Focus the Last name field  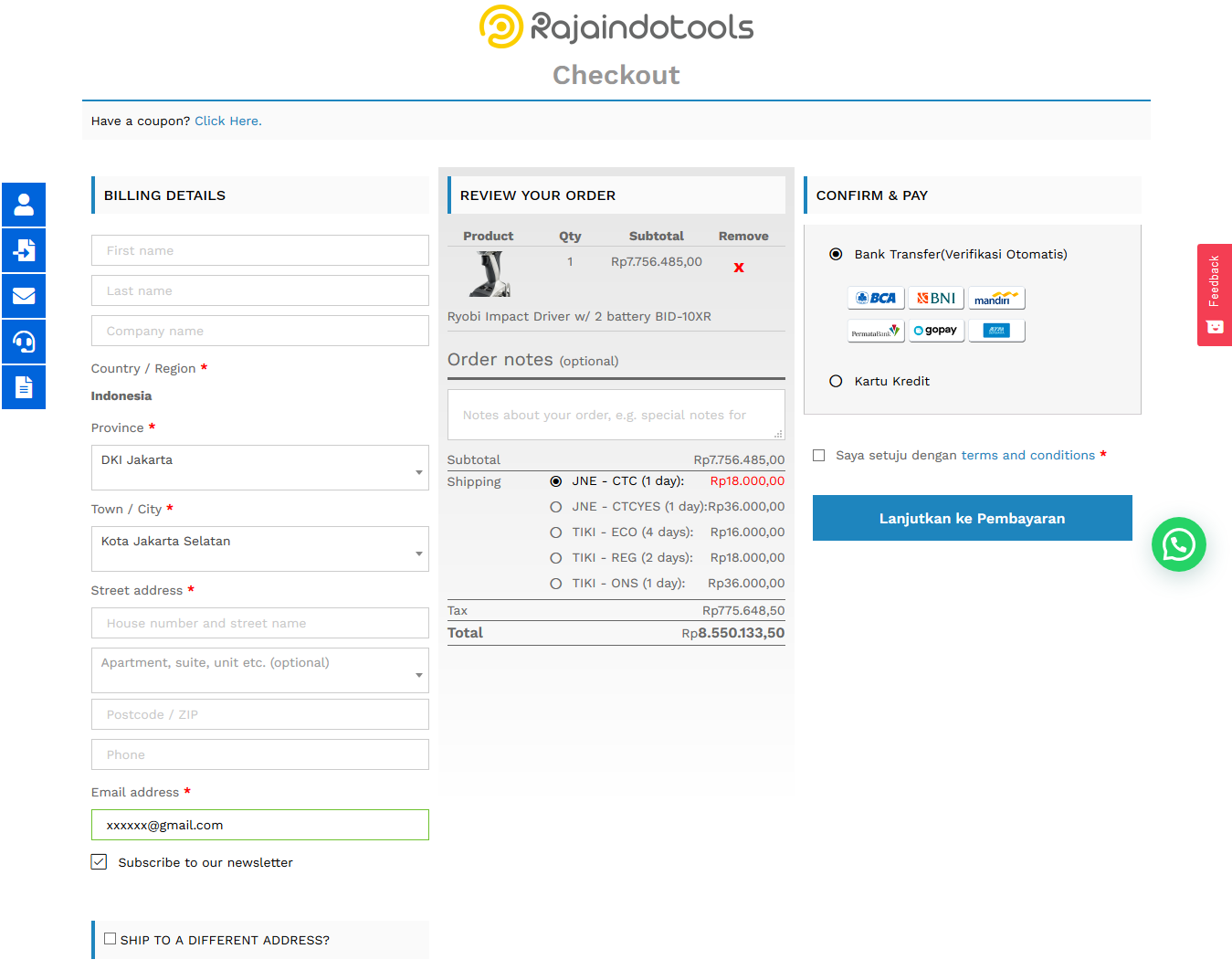click(x=260, y=290)
